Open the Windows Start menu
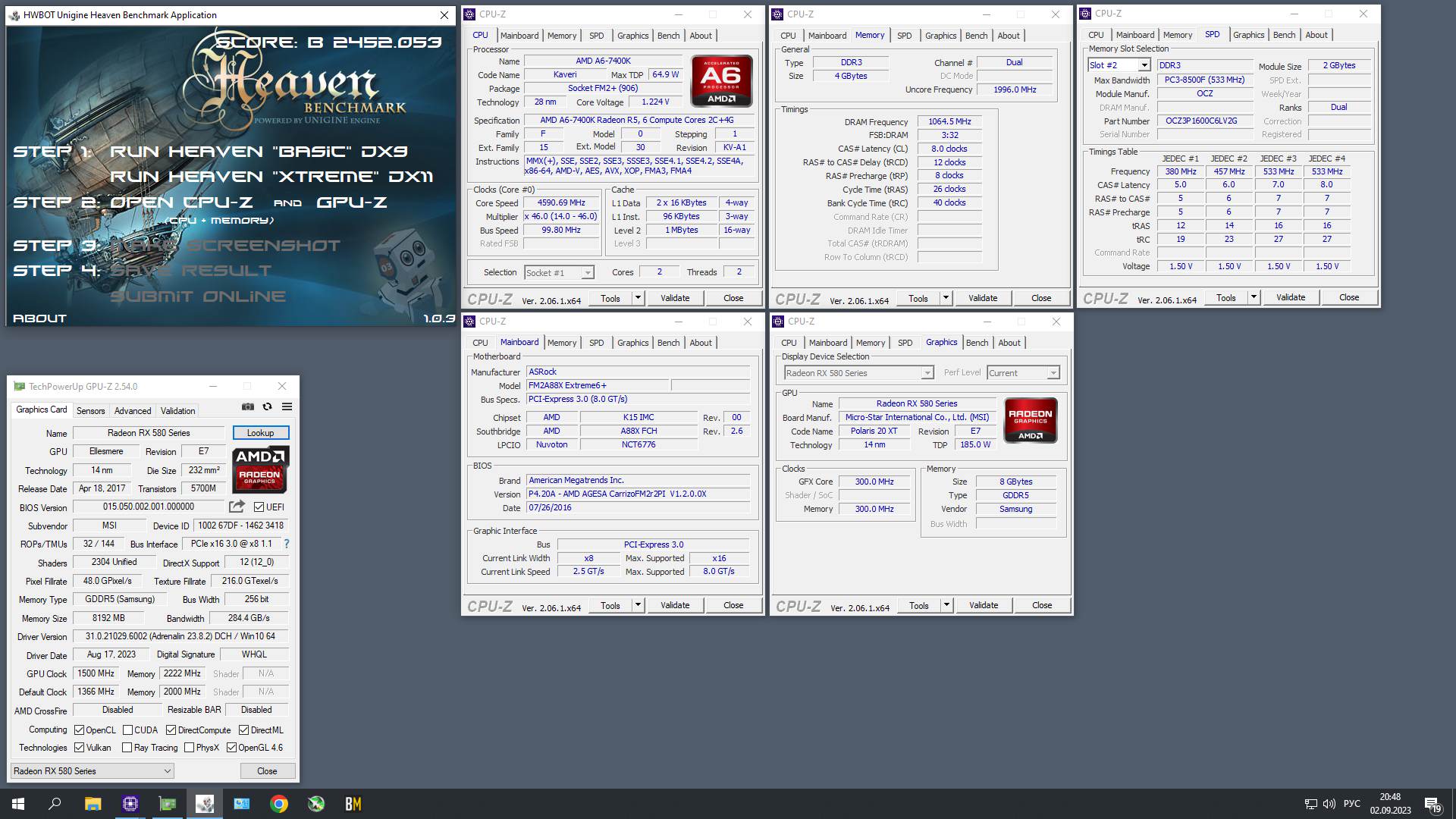The image size is (1456, 819). click(x=18, y=804)
